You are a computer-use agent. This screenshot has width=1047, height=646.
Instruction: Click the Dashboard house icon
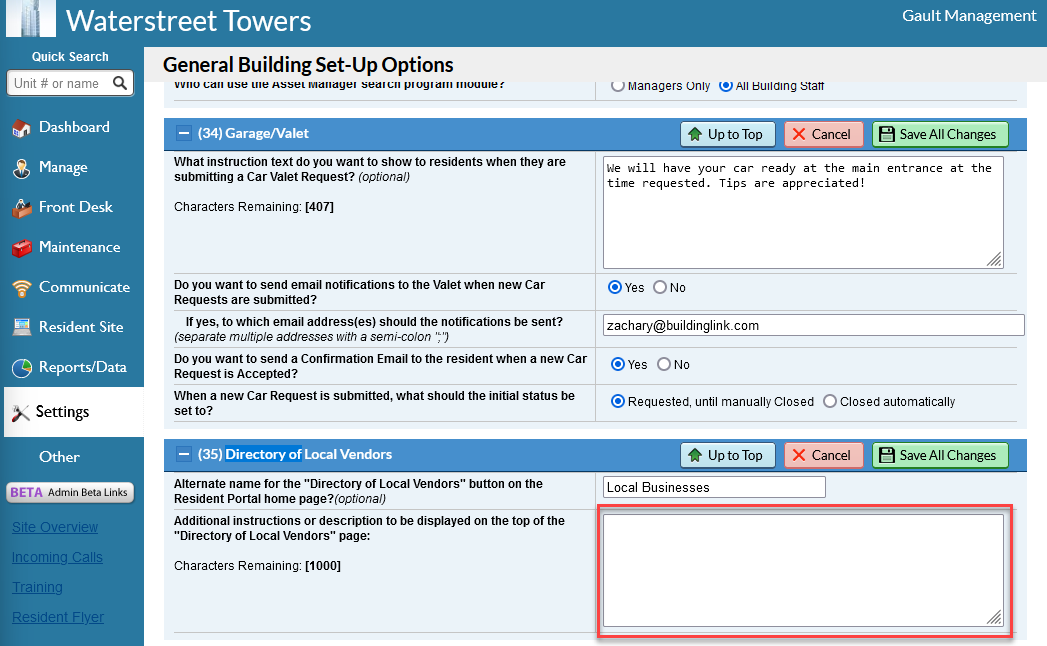21,128
